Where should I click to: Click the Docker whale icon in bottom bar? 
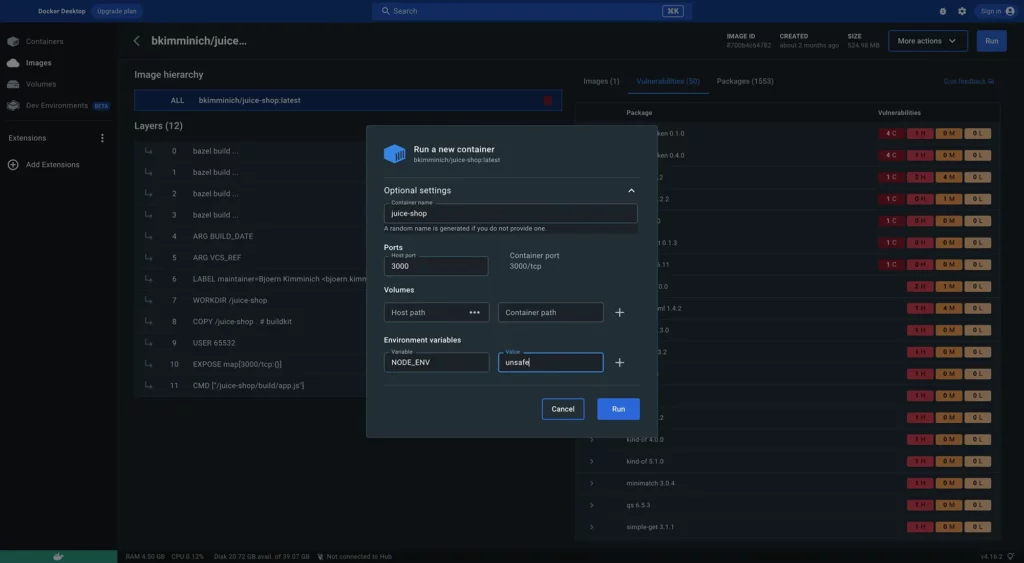[58, 556]
